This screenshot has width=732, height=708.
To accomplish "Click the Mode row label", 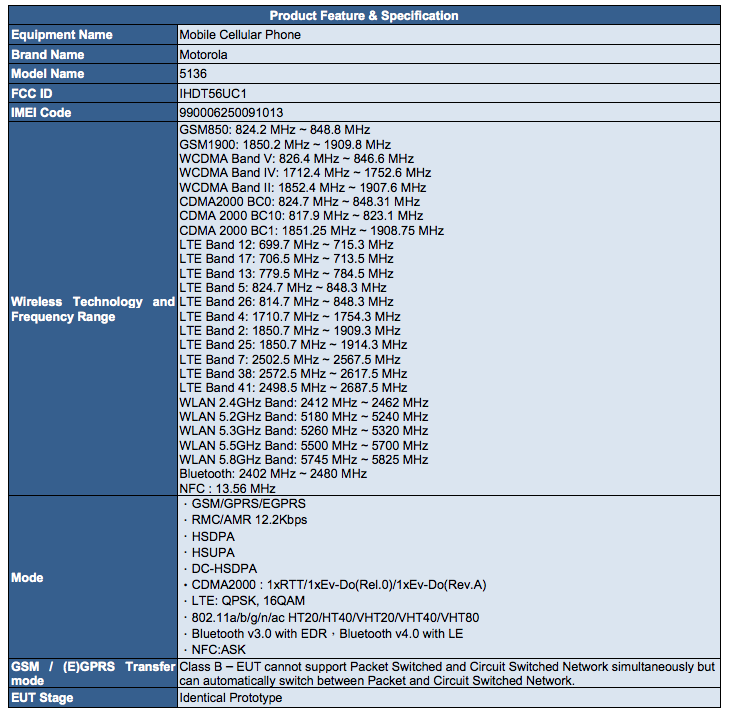I will (27, 577).
